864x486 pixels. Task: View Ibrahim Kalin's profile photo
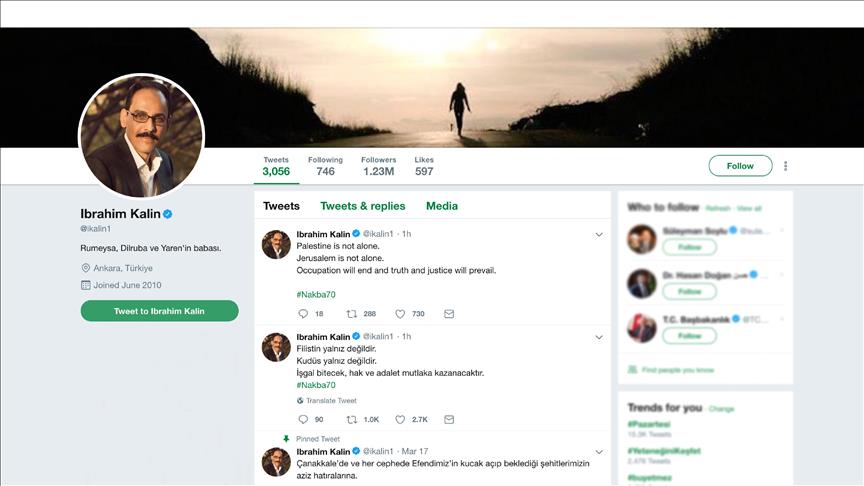[141, 136]
